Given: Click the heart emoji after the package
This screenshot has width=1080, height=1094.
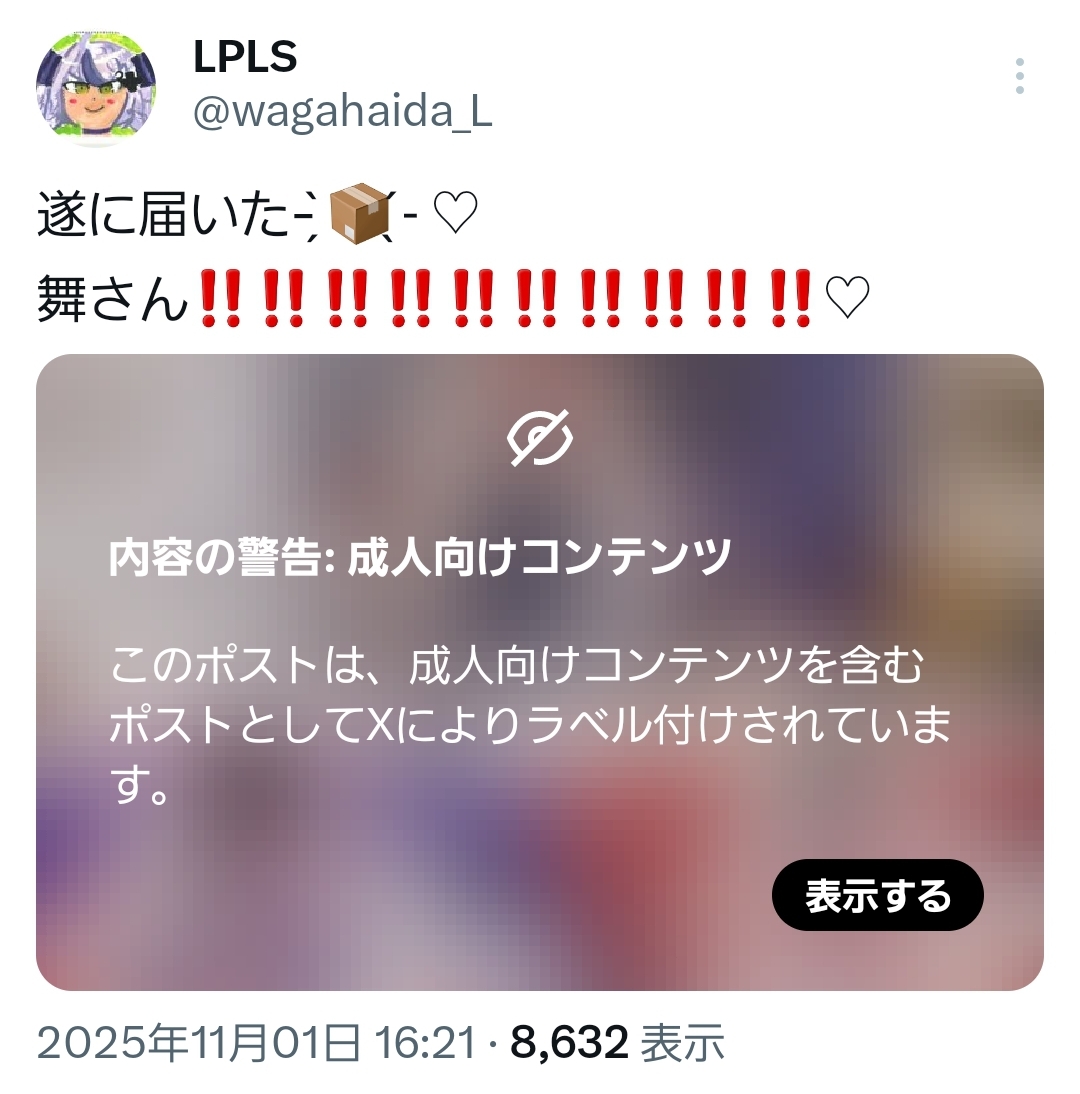Looking at the screenshot, I should (x=456, y=213).
